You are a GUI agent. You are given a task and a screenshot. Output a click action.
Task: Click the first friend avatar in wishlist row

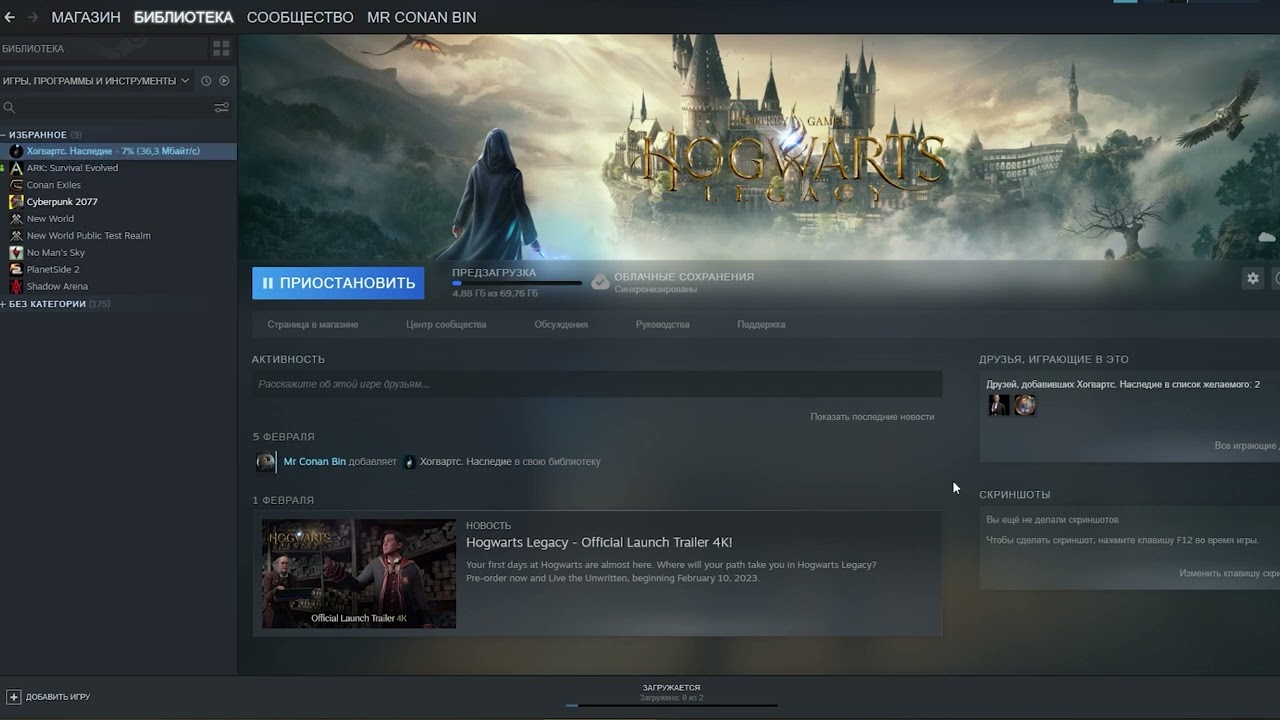point(999,405)
